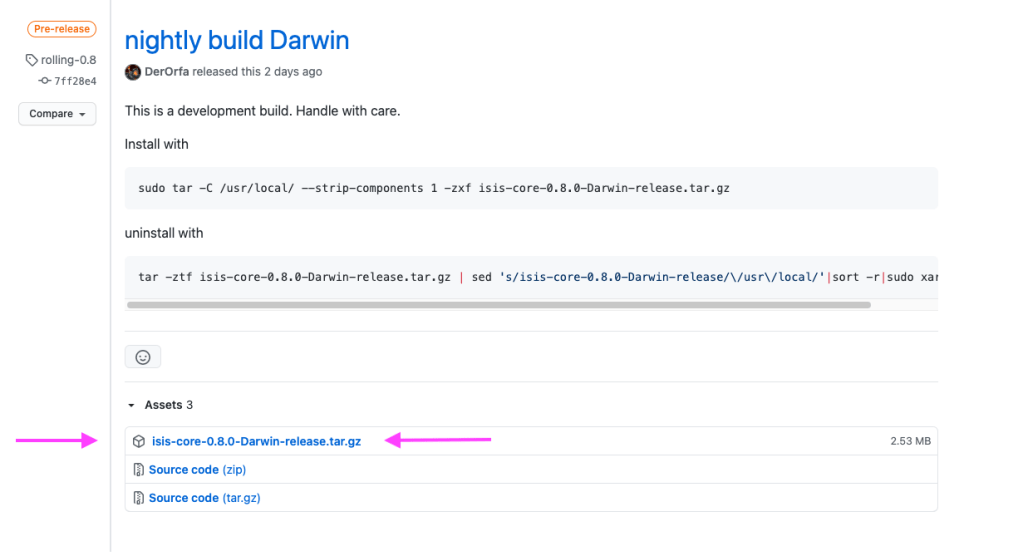The width and height of the screenshot is (1023, 556).
Task: Download Source code (tar.gz)
Action: click(x=204, y=497)
